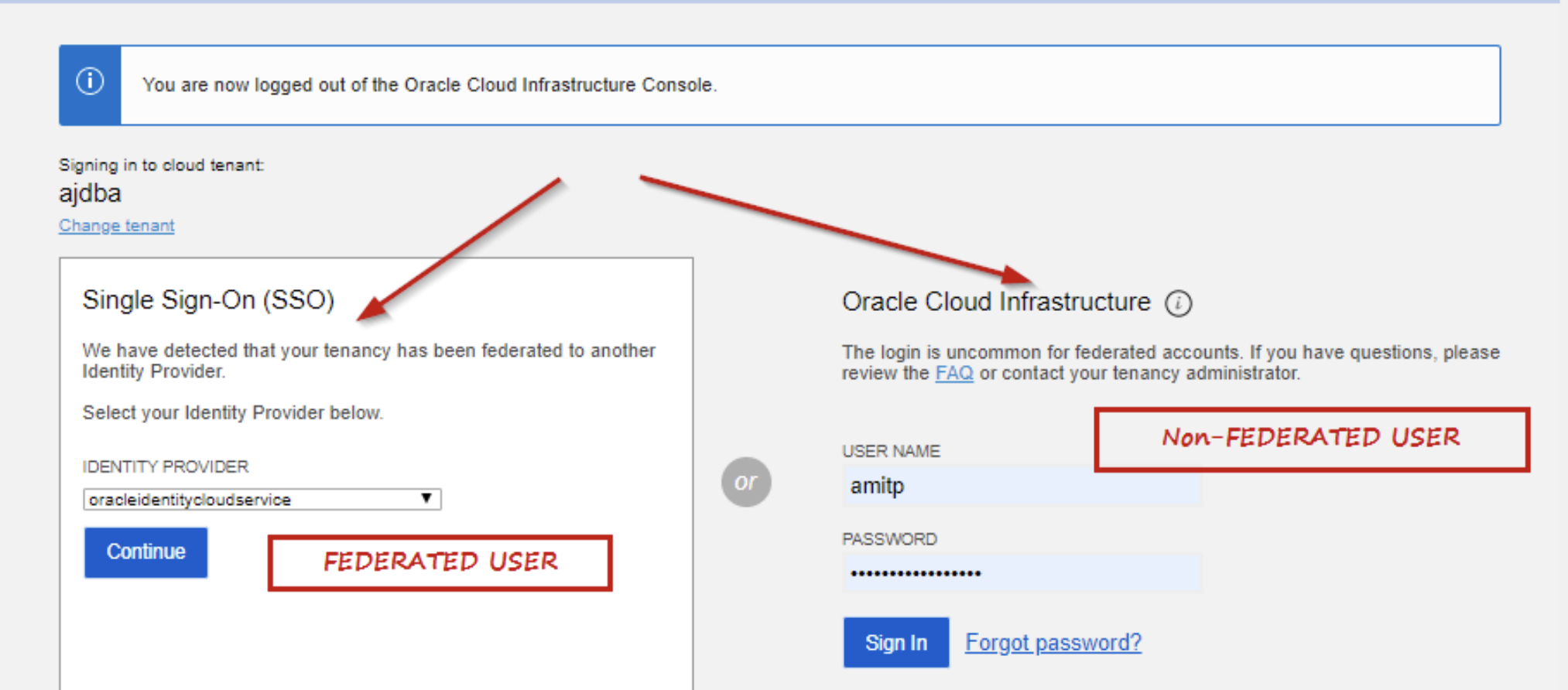Click the info icon in the logout banner
Screen dimensions: 1568x690
[x=90, y=81]
